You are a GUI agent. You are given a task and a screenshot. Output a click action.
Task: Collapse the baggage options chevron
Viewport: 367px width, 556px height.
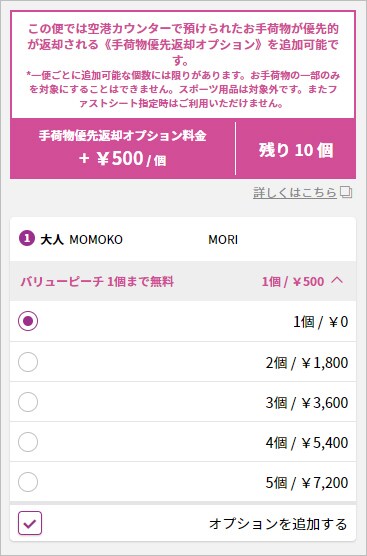coord(337,281)
